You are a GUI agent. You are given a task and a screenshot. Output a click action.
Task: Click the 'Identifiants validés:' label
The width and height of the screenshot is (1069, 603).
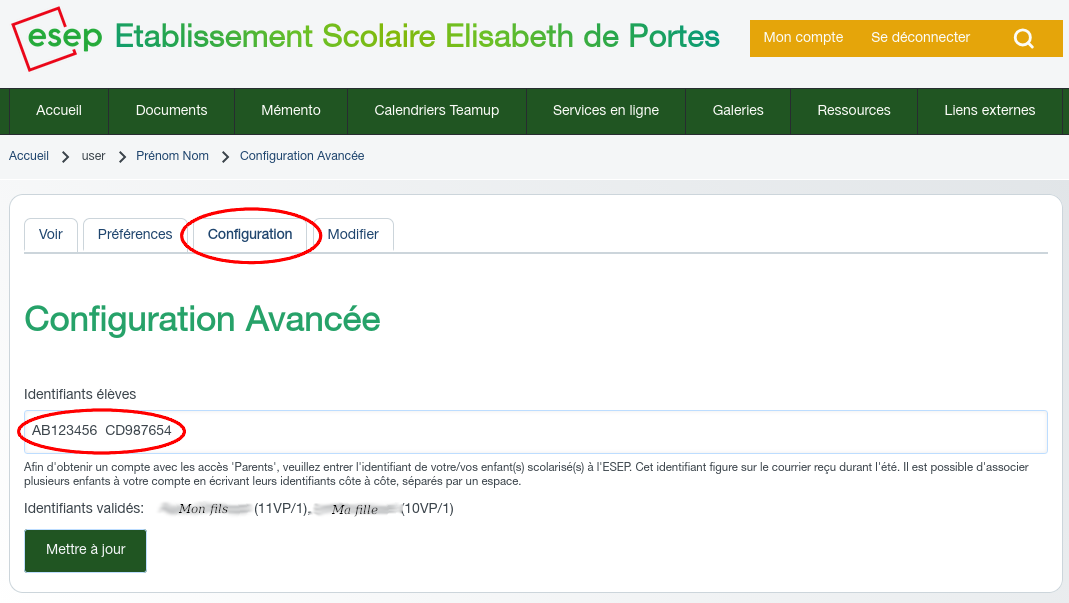[84, 509]
